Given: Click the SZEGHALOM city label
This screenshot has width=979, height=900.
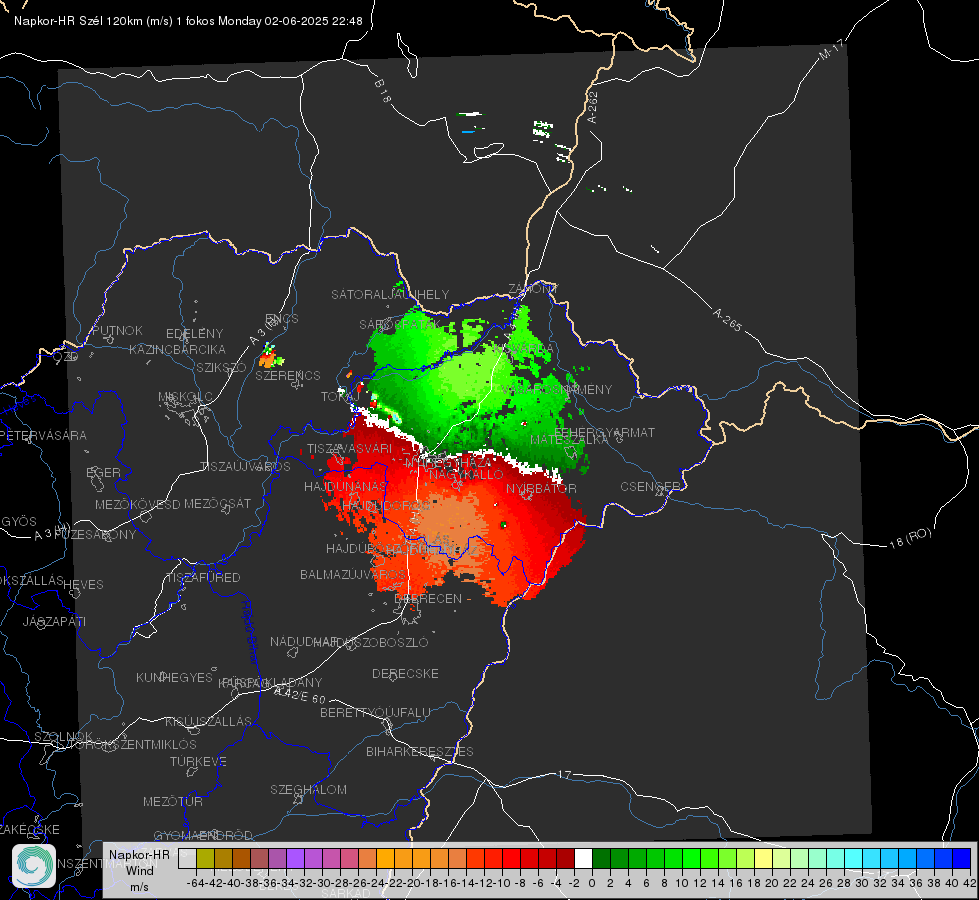Looking at the screenshot, I should [308, 789].
